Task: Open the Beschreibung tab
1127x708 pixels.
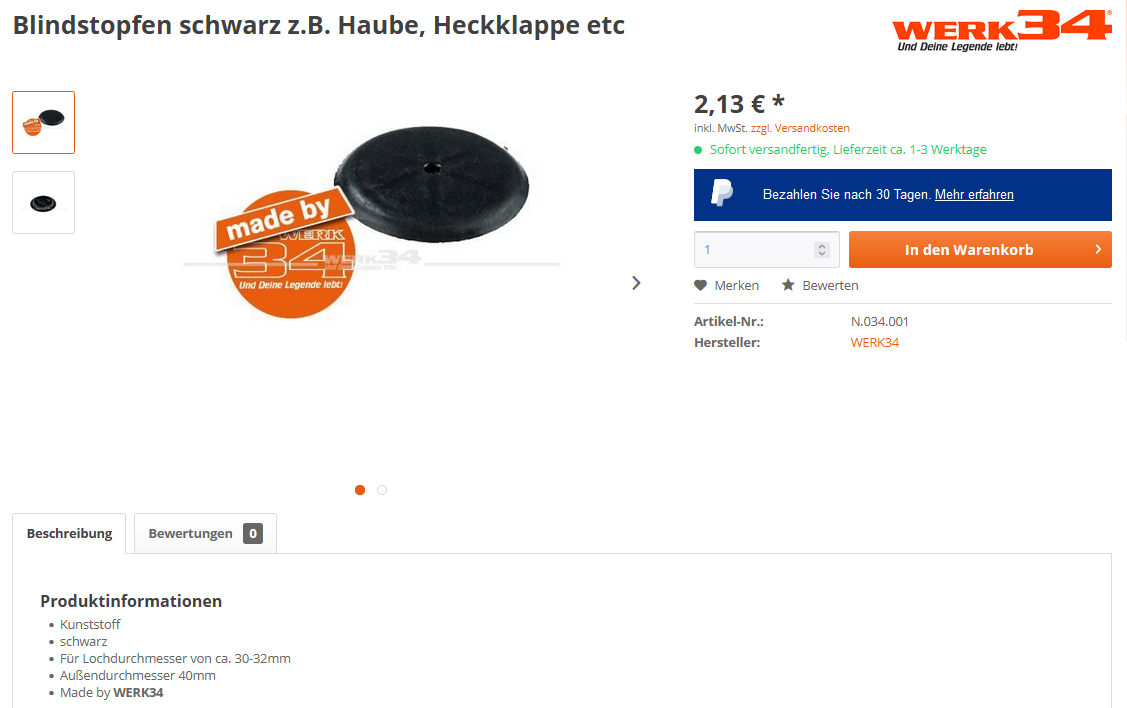Action: [69, 533]
